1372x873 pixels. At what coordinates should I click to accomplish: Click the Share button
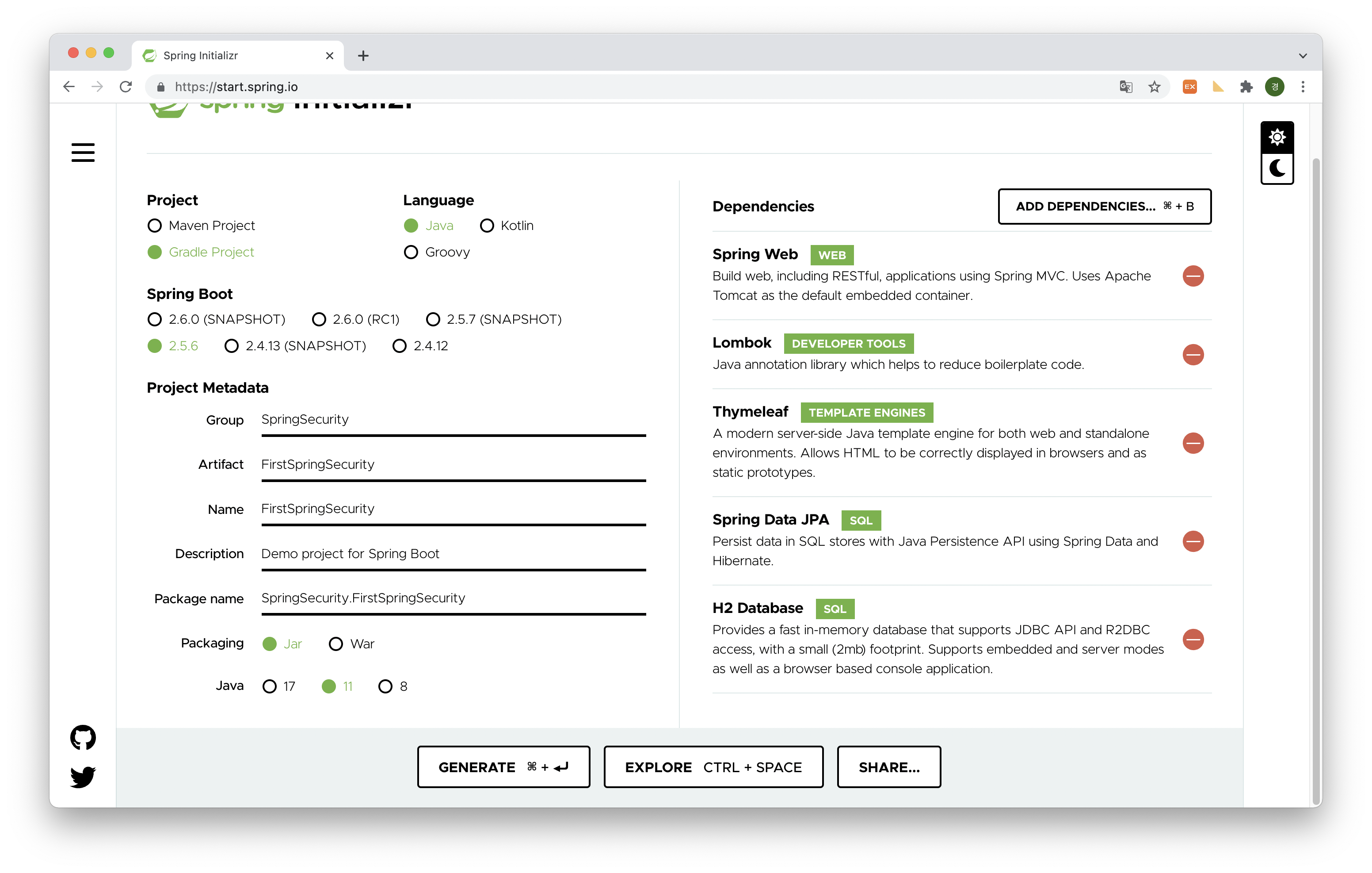pyautogui.click(x=889, y=766)
